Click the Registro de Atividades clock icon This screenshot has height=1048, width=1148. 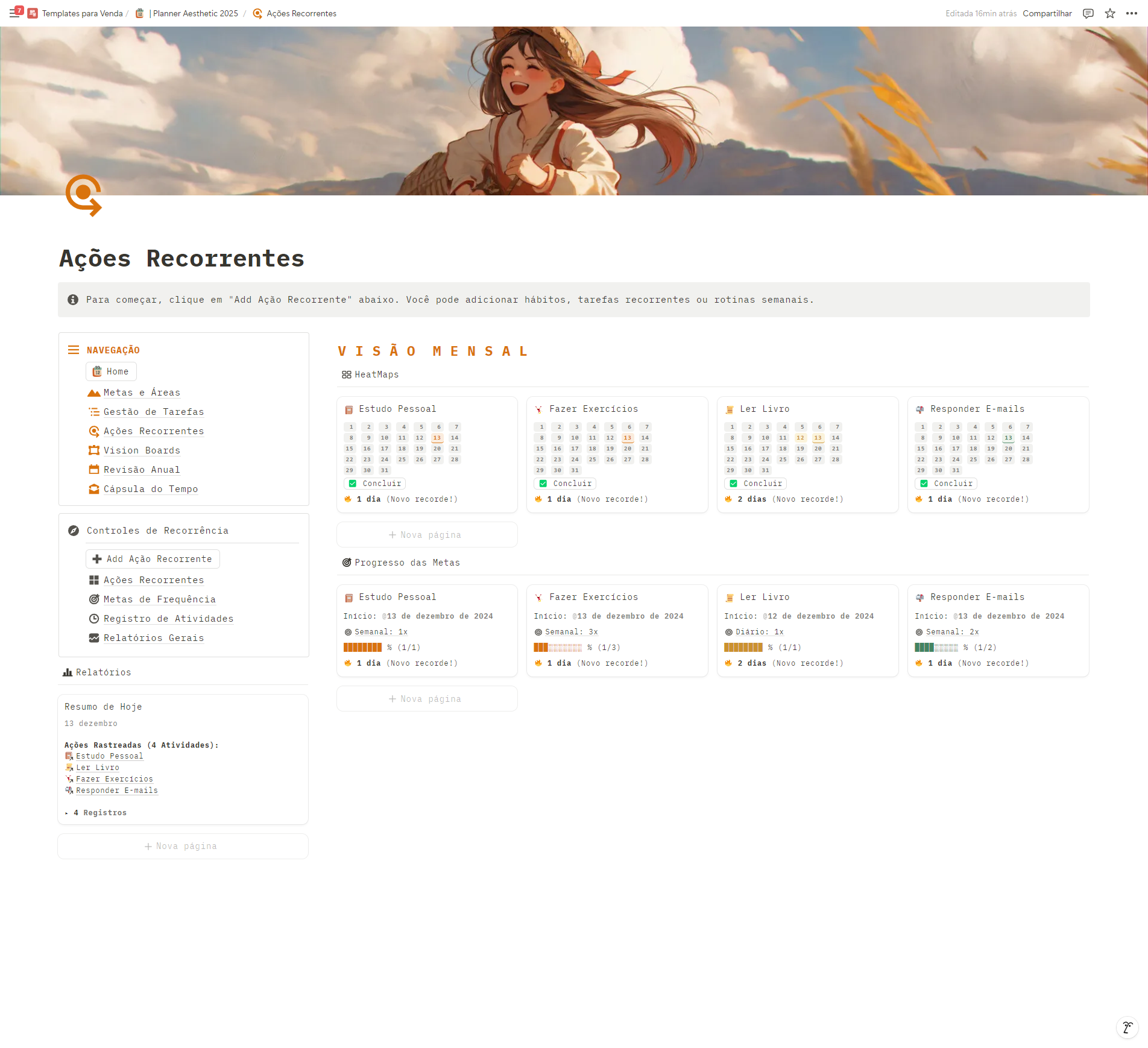94,619
